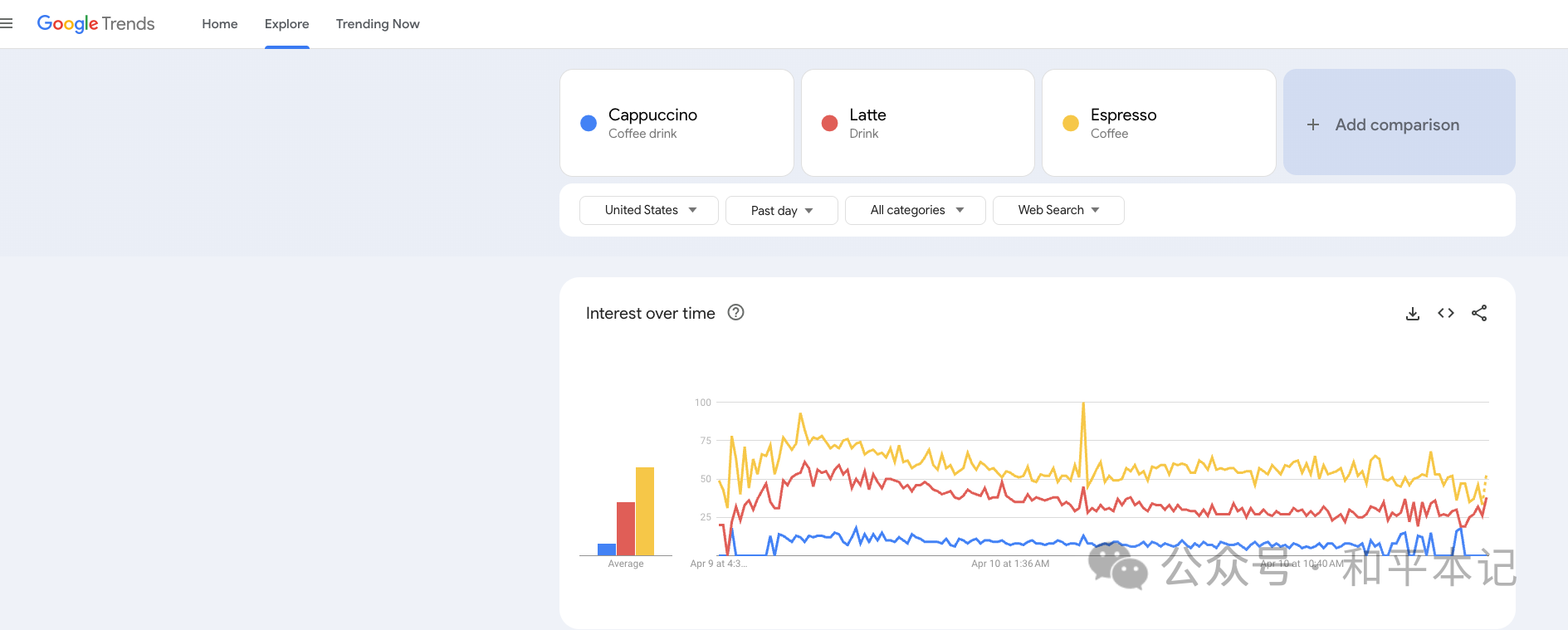
Task: Click the 'Apr 9 at 4:3...' axis label
Action: [x=719, y=564]
